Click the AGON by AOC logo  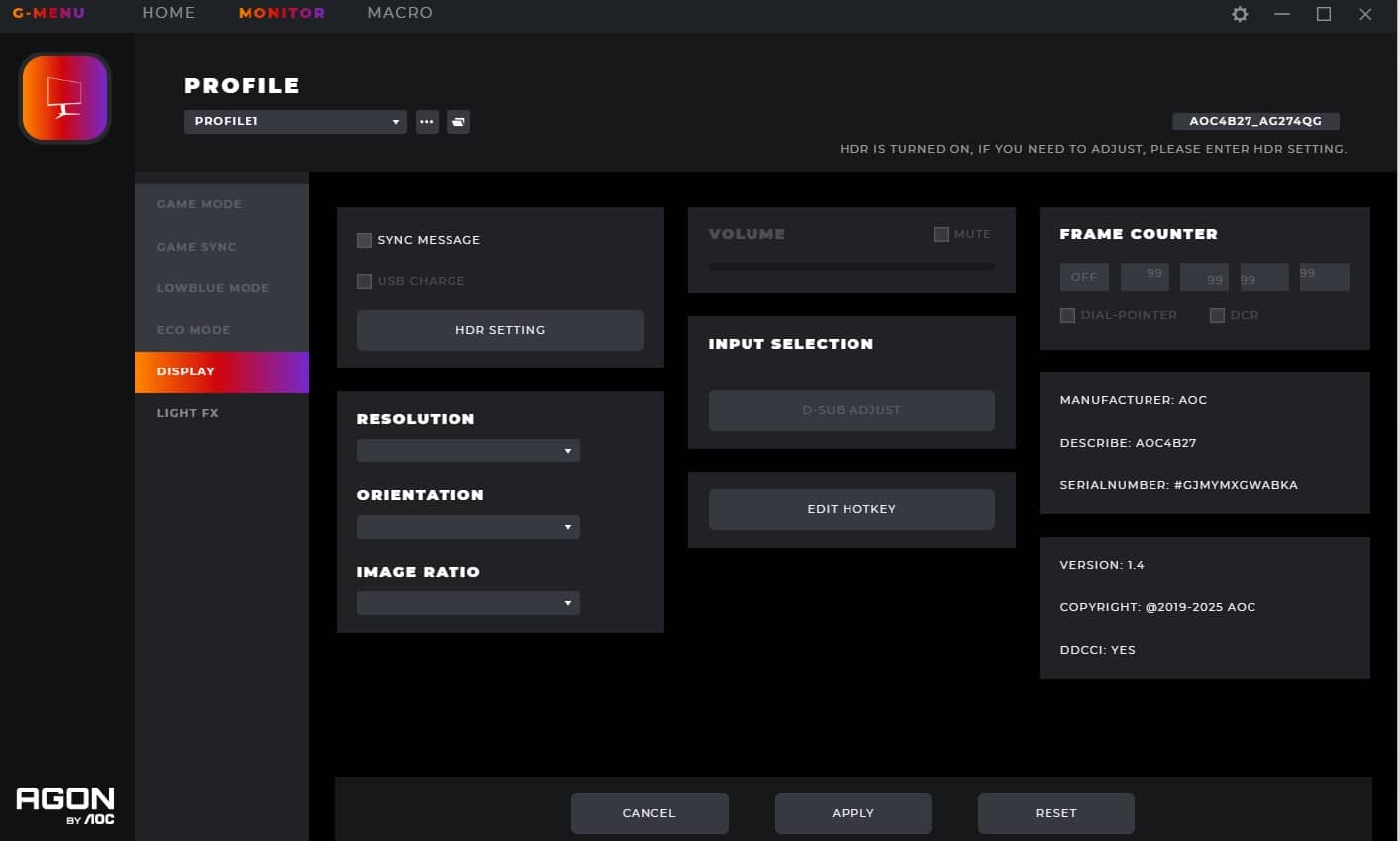pos(65,806)
